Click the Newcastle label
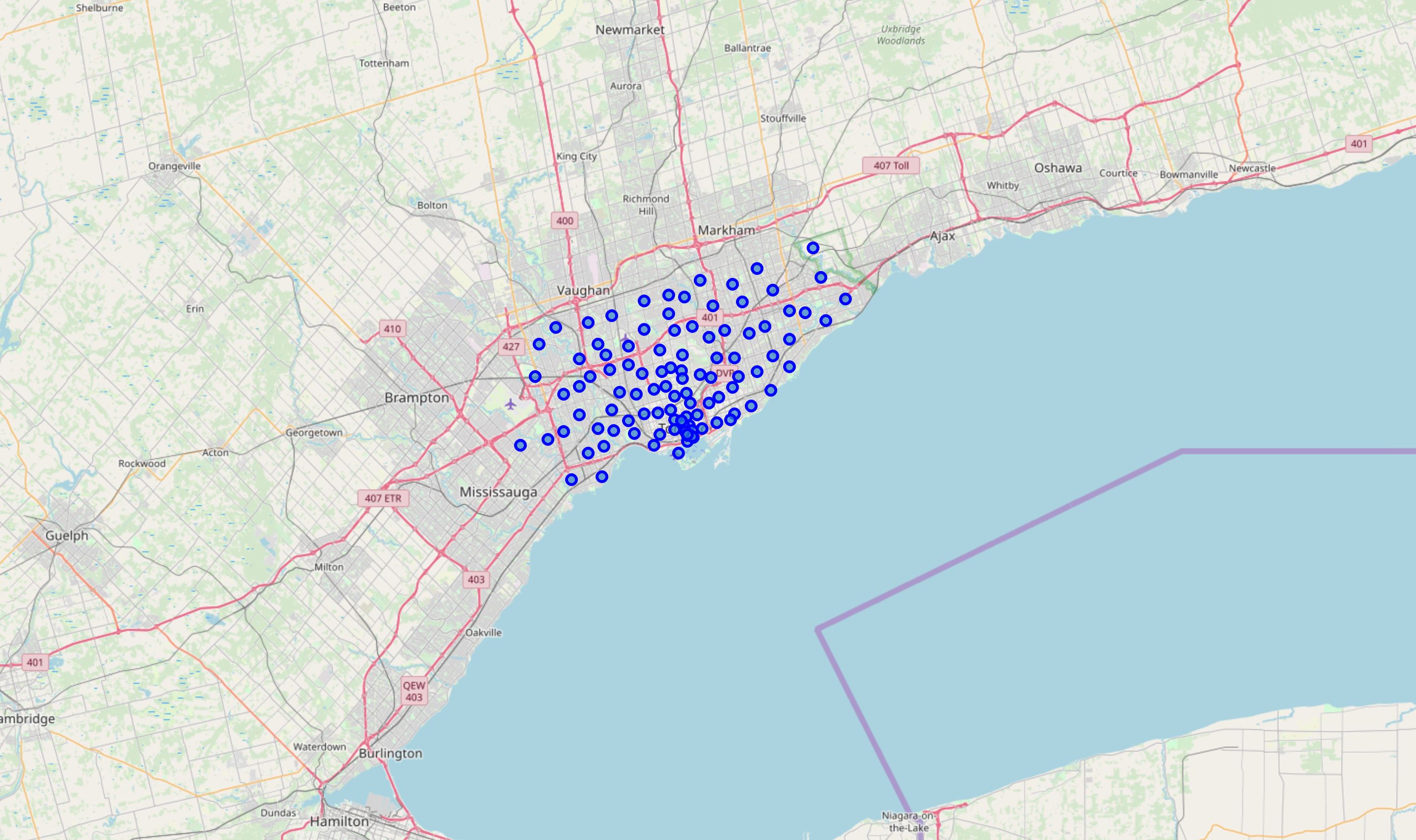 (x=1252, y=168)
